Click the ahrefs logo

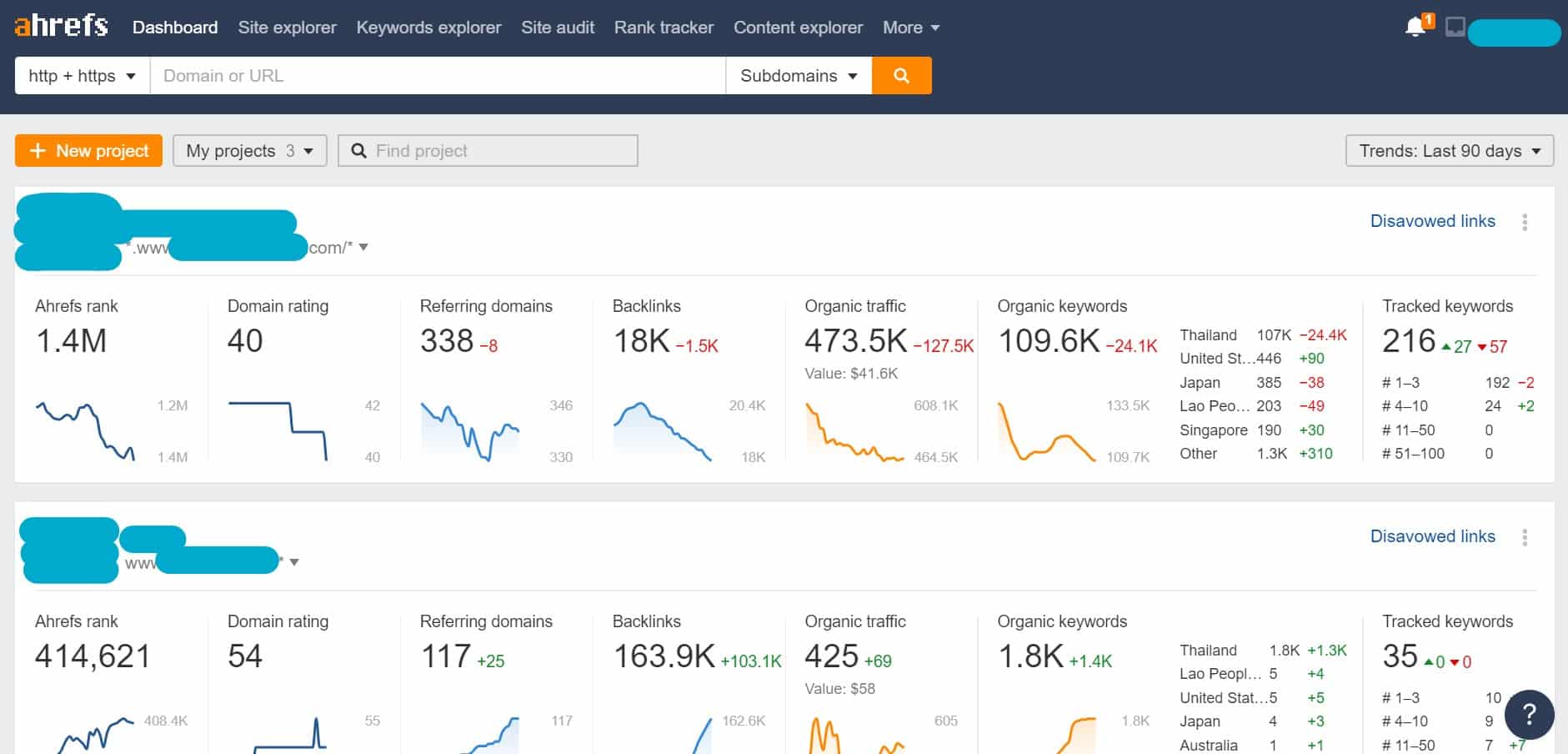59,25
